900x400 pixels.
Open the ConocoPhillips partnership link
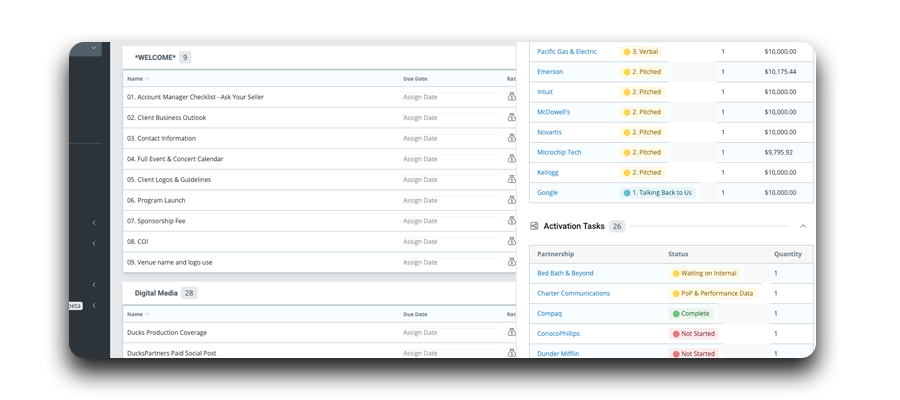[x=558, y=333]
